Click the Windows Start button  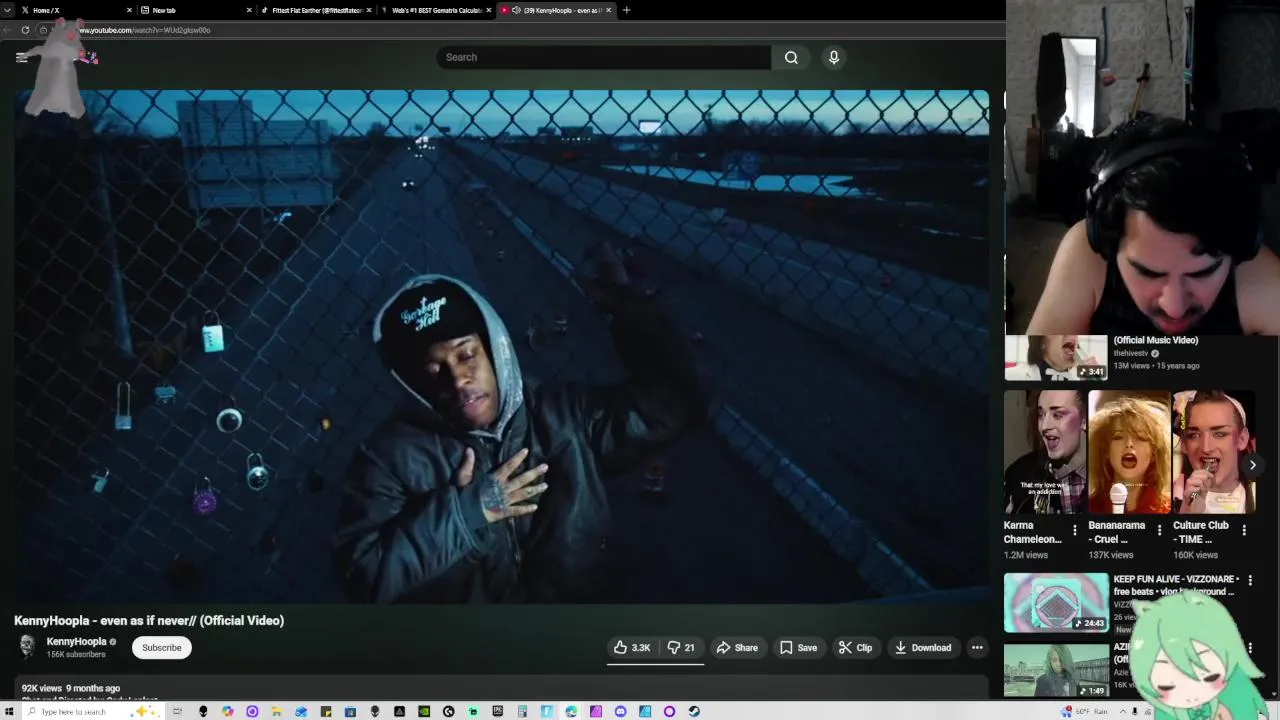click(x=10, y=711)
